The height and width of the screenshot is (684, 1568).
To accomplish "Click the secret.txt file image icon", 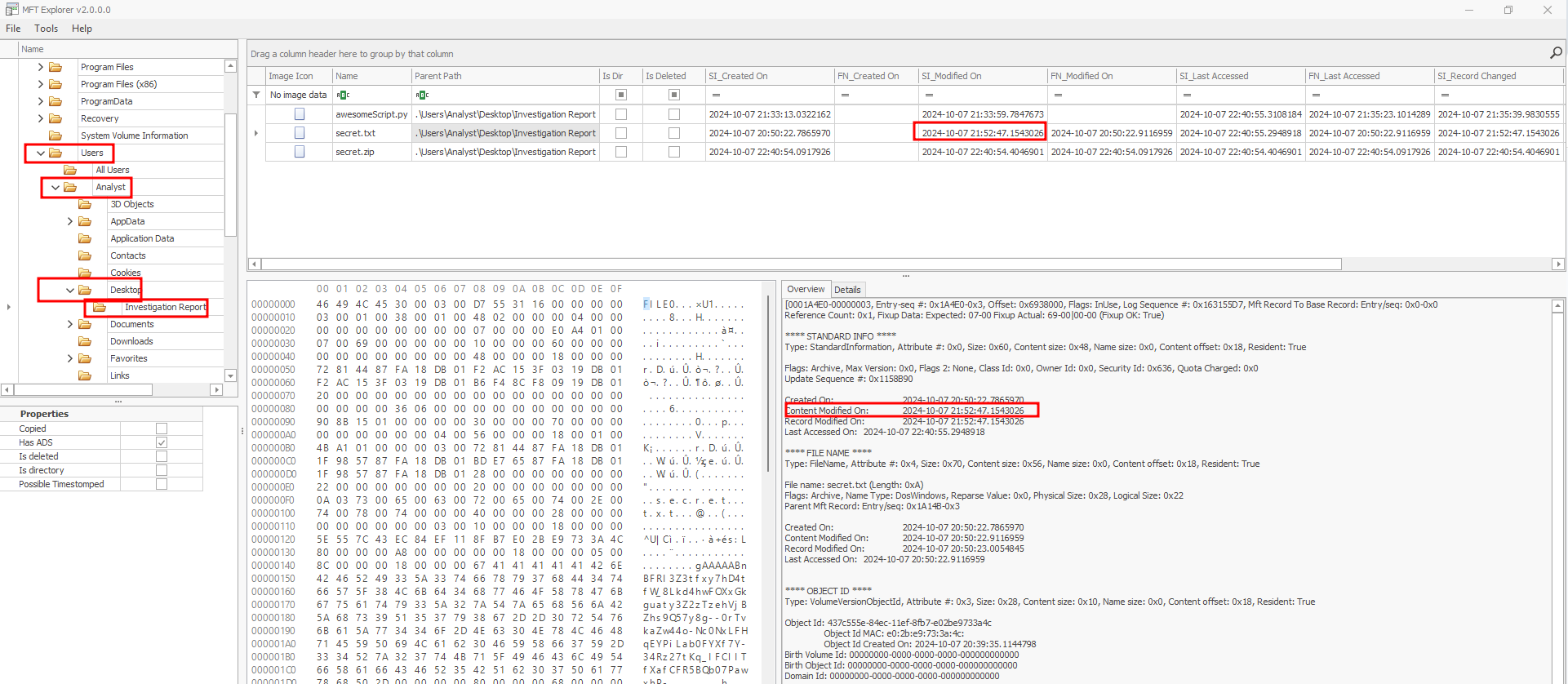I will point(300,133).
